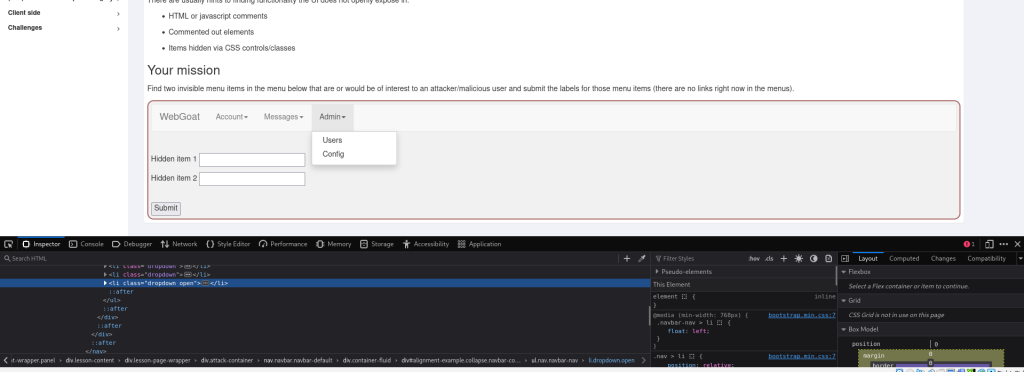Collapse the Box Model section
Viewport: 1024px width, 372px height.
click(844, 330)
